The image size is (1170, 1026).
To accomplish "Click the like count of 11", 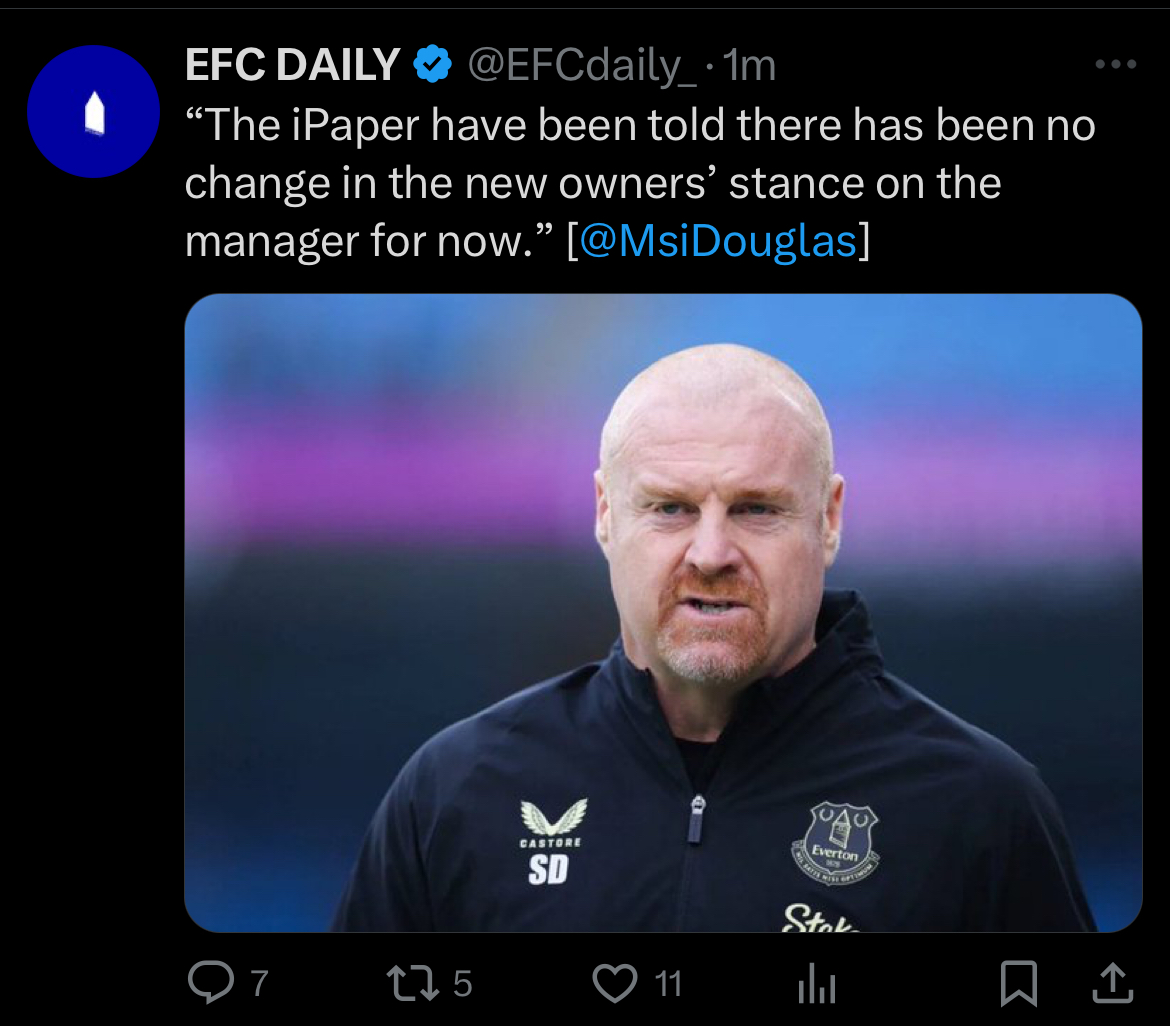I will click(x=668, y=984).
